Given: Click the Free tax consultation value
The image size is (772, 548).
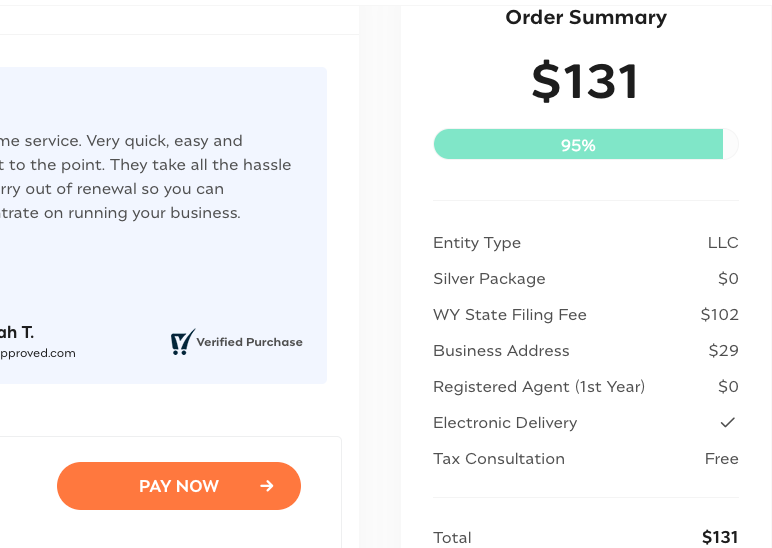Looking at the screenshot, I should [721, 459].
